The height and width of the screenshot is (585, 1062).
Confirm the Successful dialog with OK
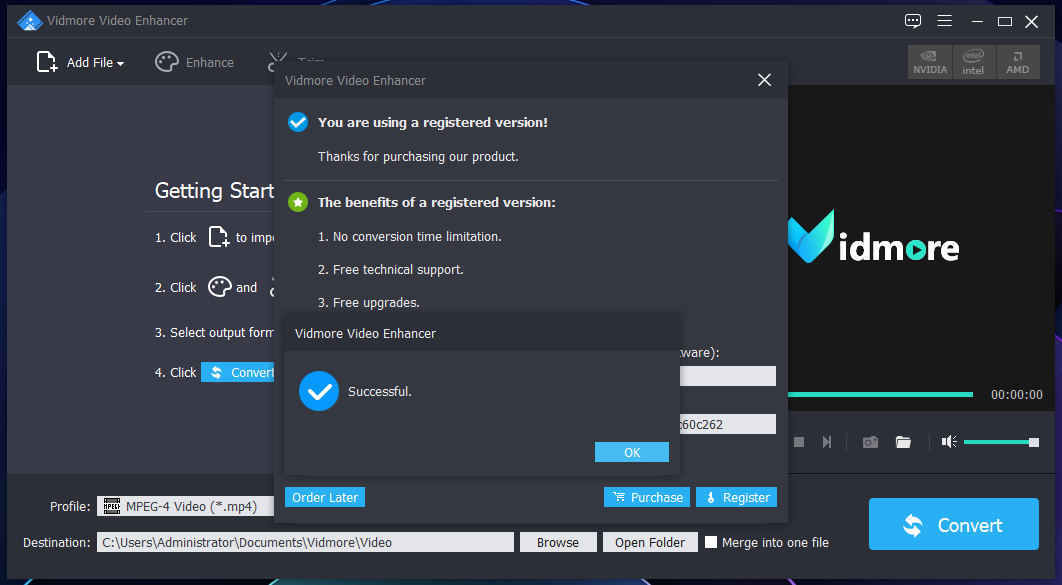point(632,452)
